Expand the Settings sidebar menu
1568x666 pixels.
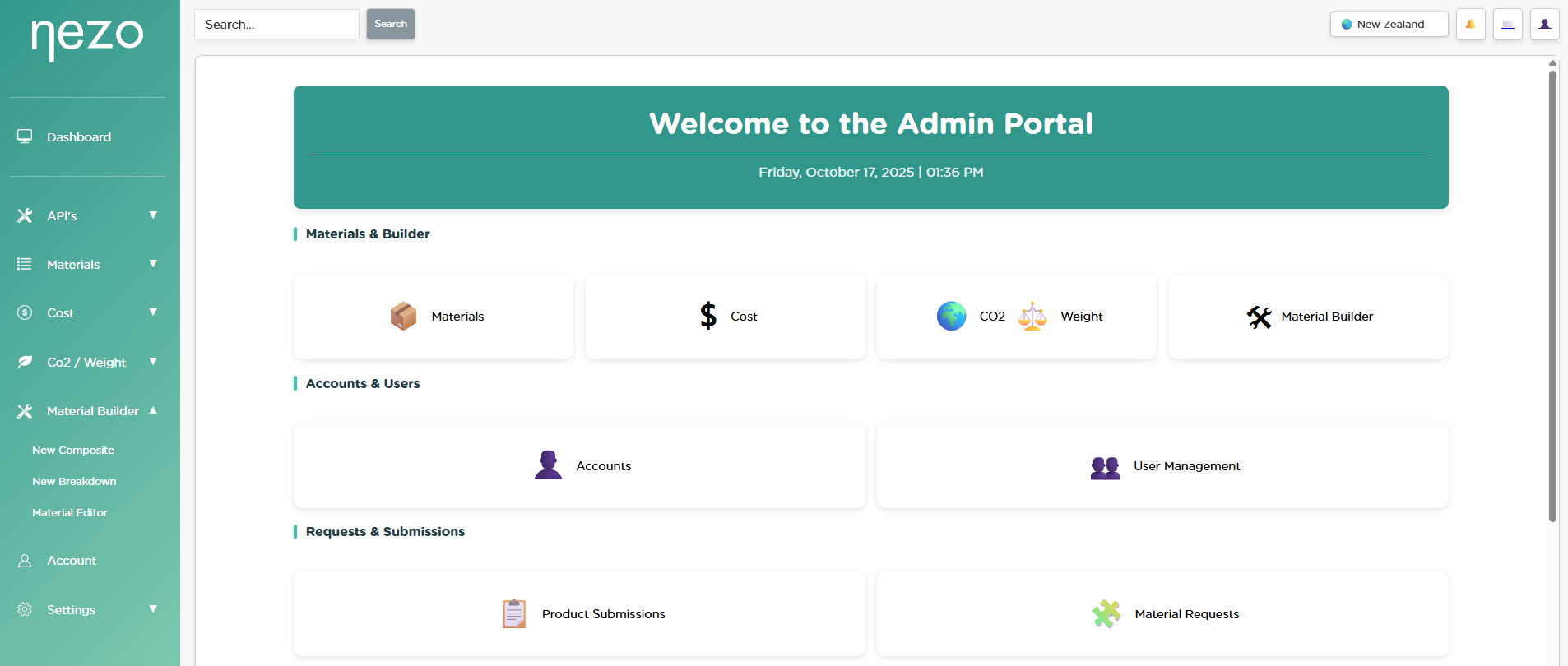86,610
